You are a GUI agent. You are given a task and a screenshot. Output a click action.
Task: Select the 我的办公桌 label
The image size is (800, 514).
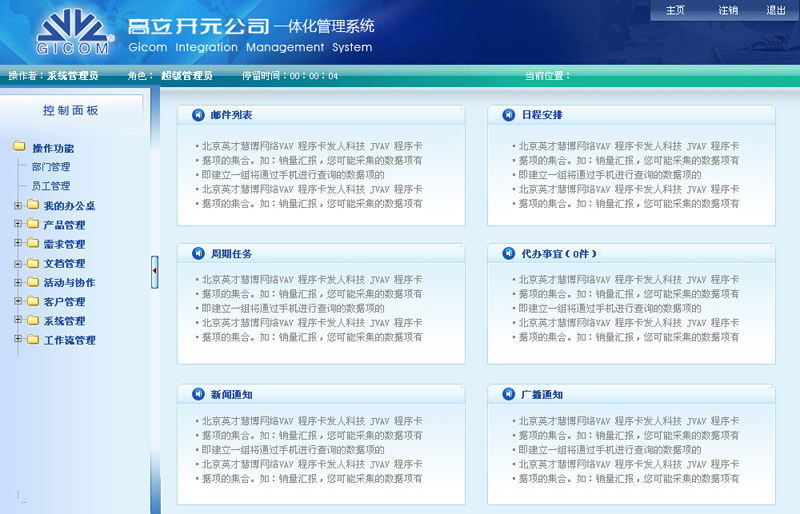[69, 206]
